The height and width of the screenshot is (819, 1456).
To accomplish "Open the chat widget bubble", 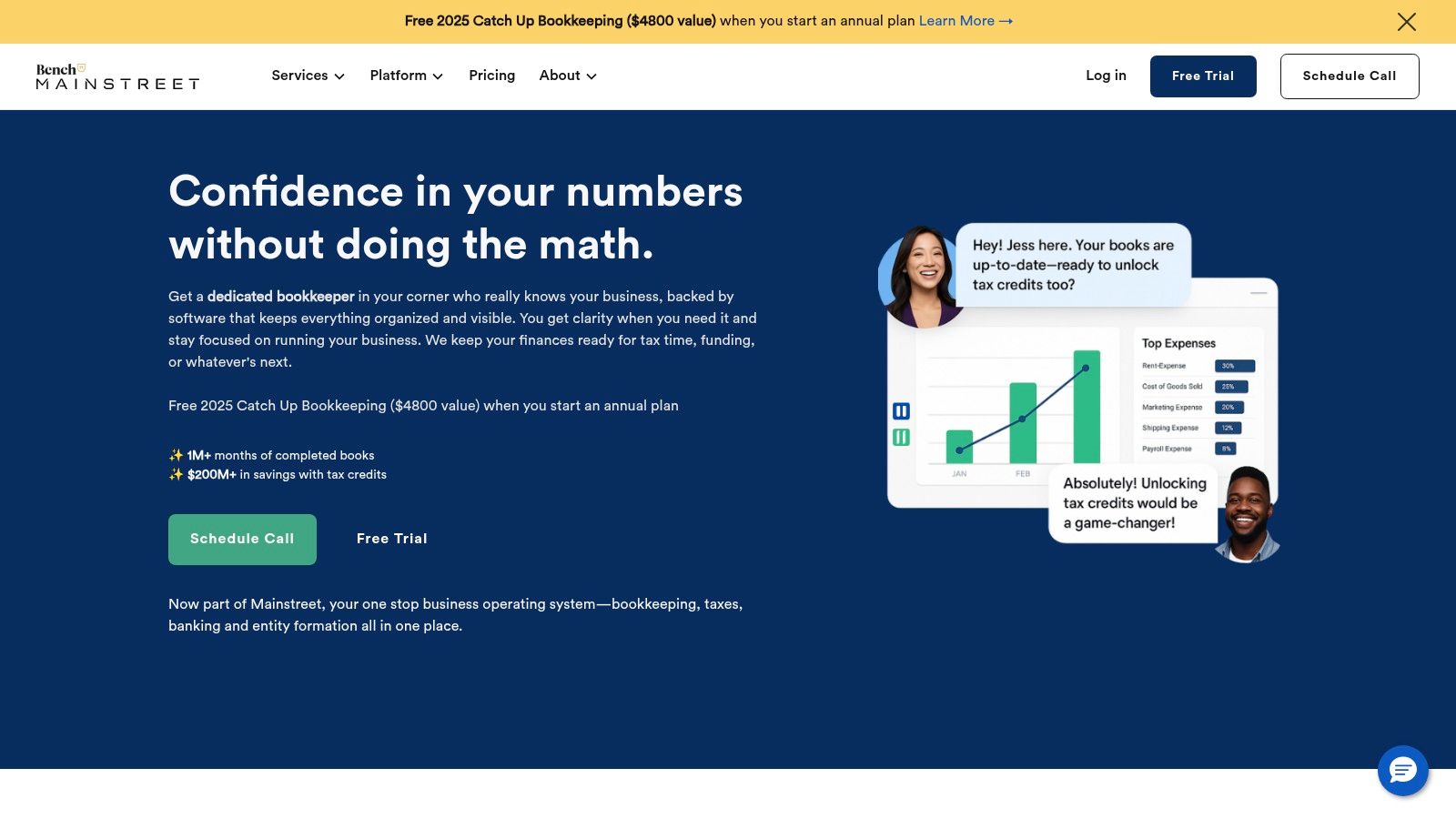I will coord(1402,771).
